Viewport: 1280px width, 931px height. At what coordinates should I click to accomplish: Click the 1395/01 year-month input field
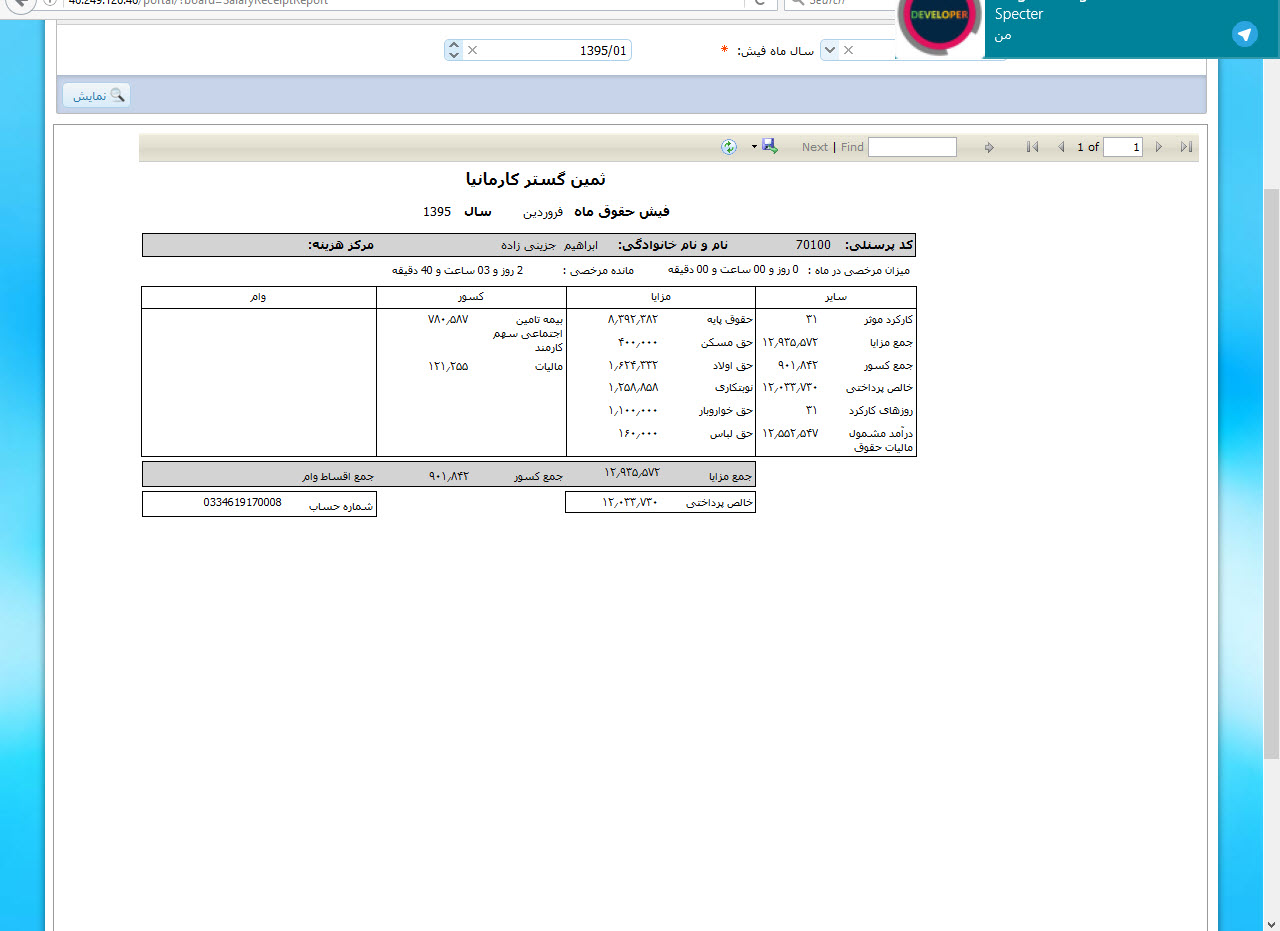(x=556, y=50)
